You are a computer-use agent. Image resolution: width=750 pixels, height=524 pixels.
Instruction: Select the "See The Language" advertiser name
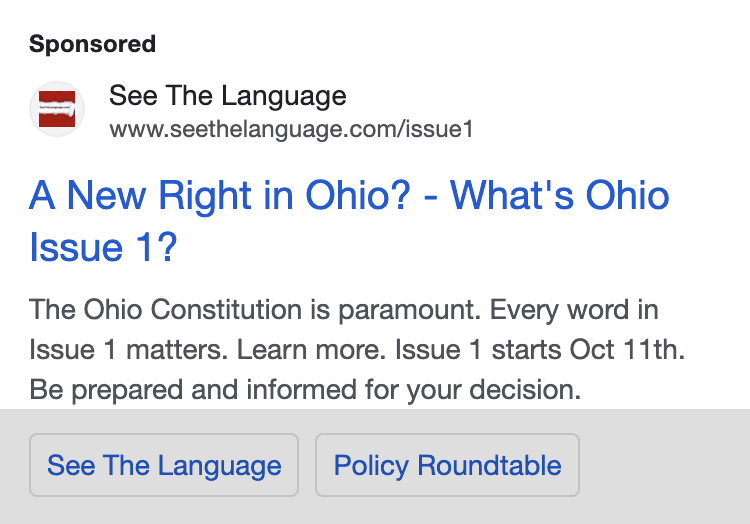click(228, 96)
